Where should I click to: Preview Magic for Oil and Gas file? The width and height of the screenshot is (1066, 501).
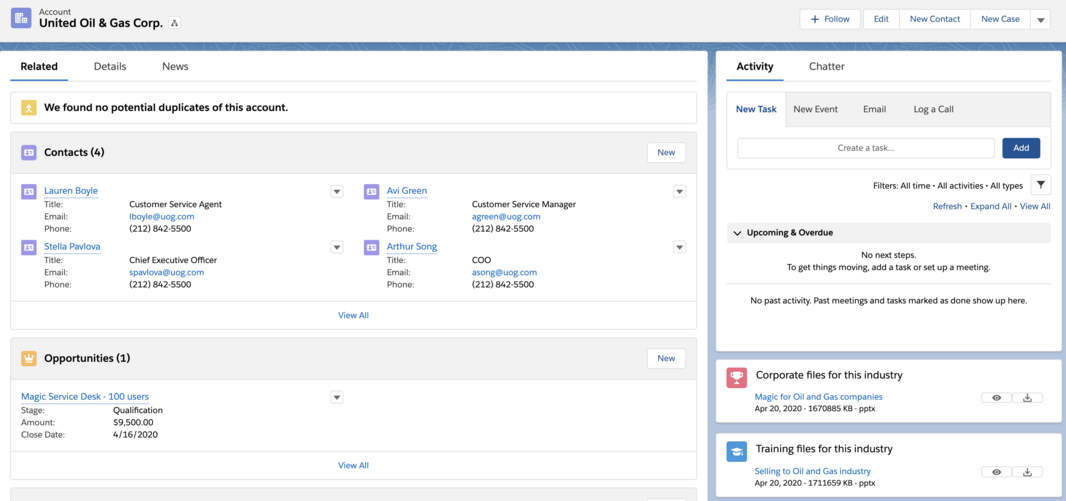[996, 398]
